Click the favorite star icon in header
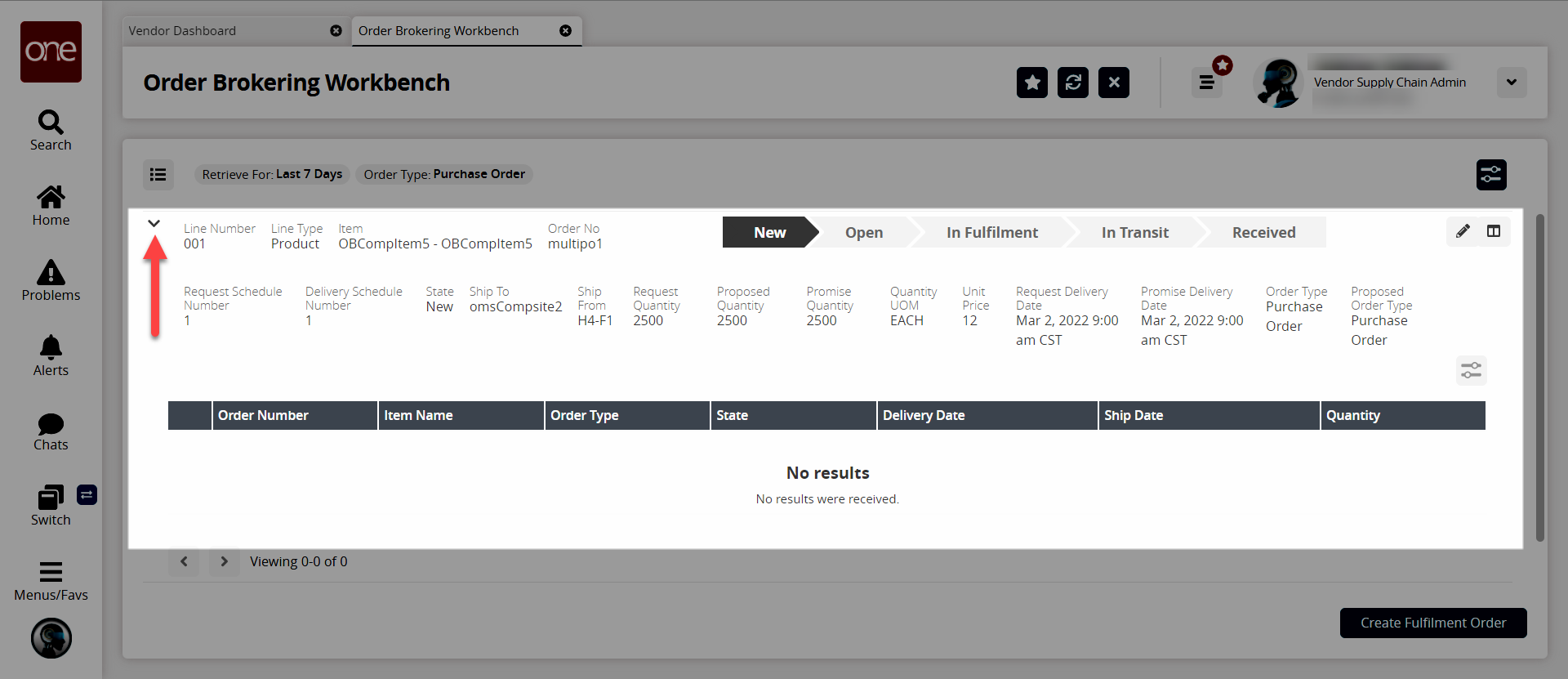1568x679 pixels. click(1031, 83)
